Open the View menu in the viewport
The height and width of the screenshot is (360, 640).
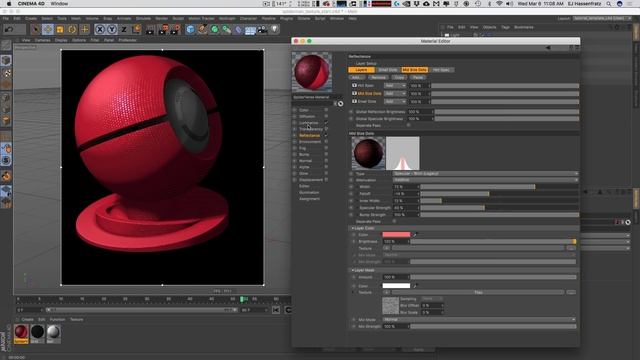click(26, 40)
